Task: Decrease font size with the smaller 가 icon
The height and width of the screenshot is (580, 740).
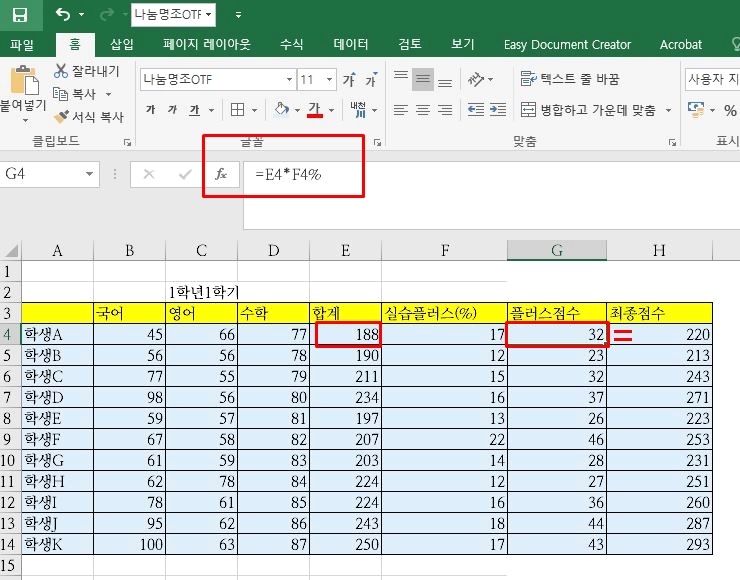Action: [371, 79]
